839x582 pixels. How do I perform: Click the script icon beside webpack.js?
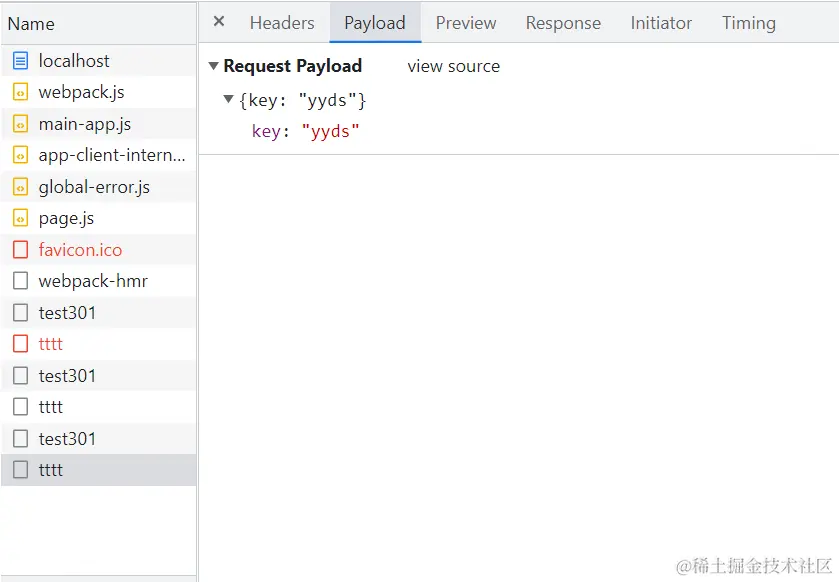point(20,92)
